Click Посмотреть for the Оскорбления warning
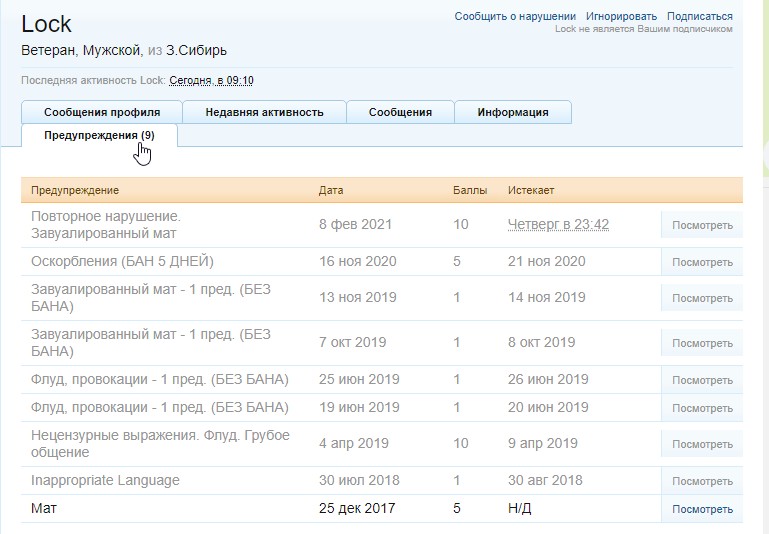The image size is (769, 534). pos(702,262)
